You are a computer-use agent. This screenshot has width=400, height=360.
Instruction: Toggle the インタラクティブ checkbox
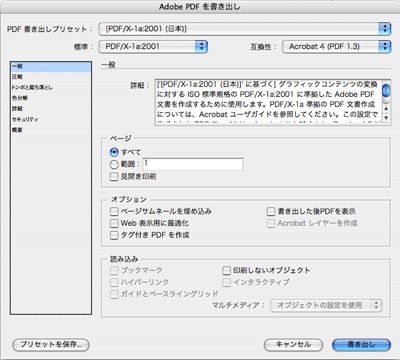tap(226, 282)
